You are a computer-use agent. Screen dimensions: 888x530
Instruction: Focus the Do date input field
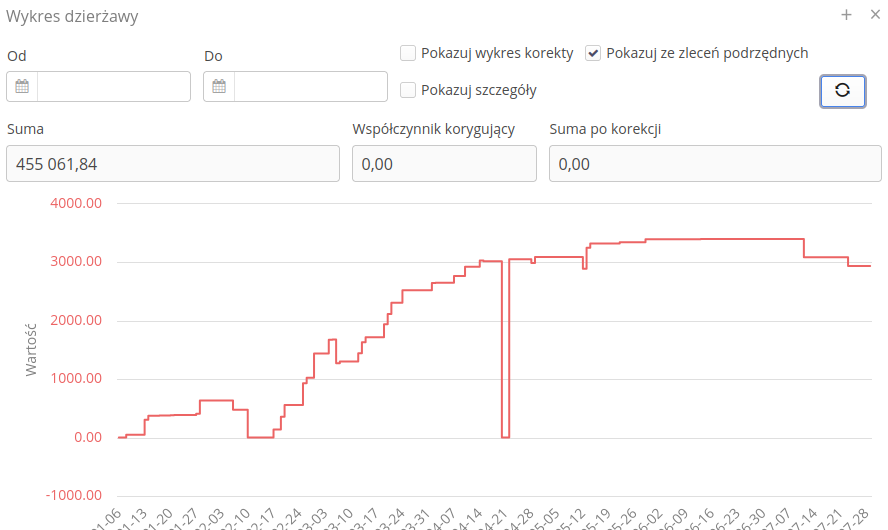[x=310, y=87]
